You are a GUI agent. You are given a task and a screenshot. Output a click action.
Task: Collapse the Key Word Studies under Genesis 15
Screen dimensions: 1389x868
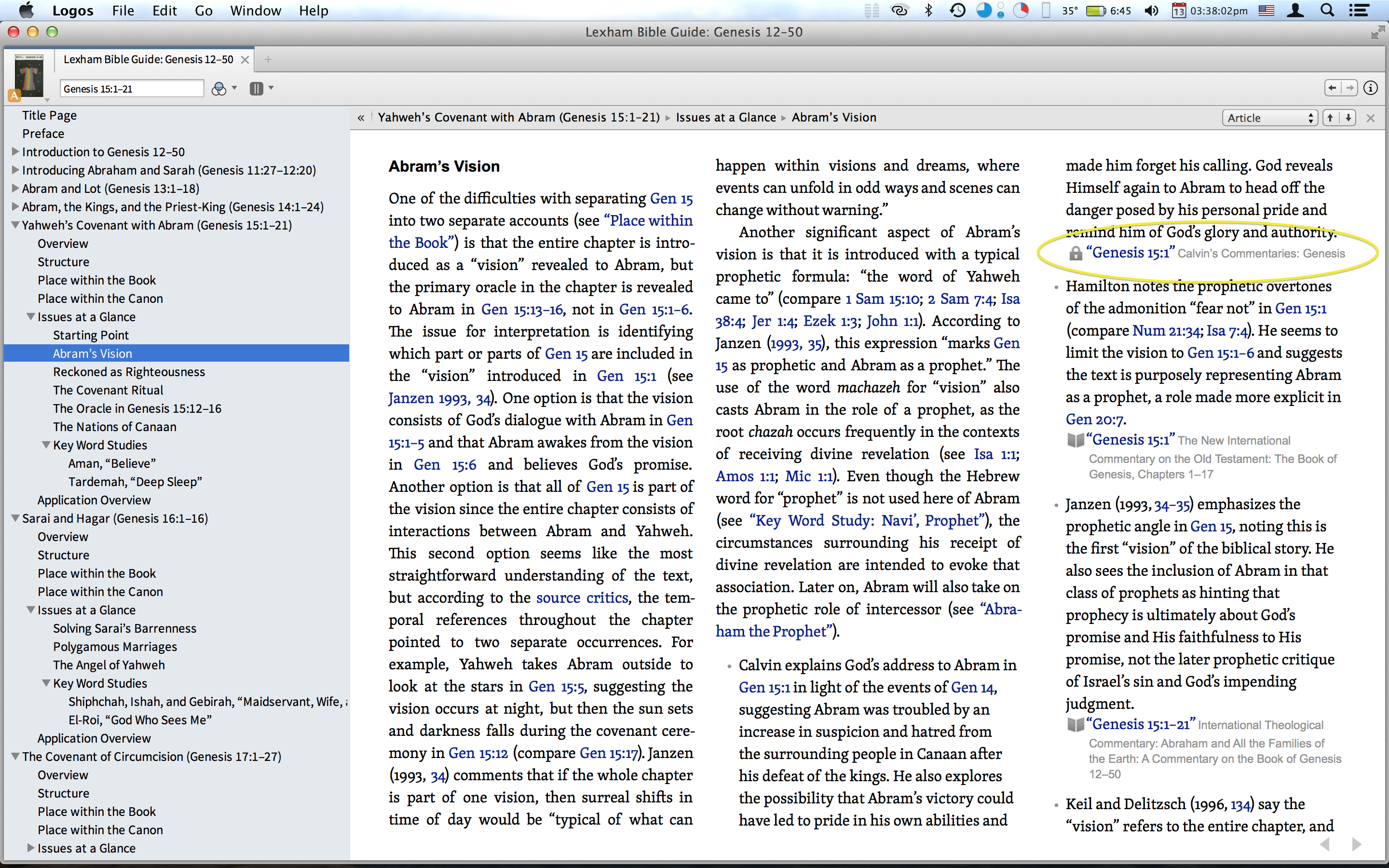(x=46, y=445)
